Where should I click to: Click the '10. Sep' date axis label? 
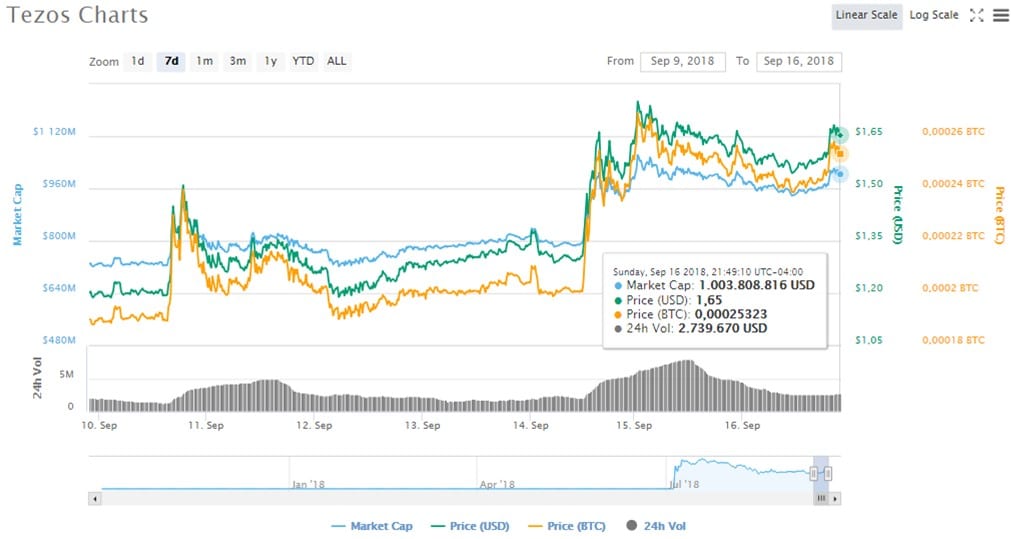[99, 426]
